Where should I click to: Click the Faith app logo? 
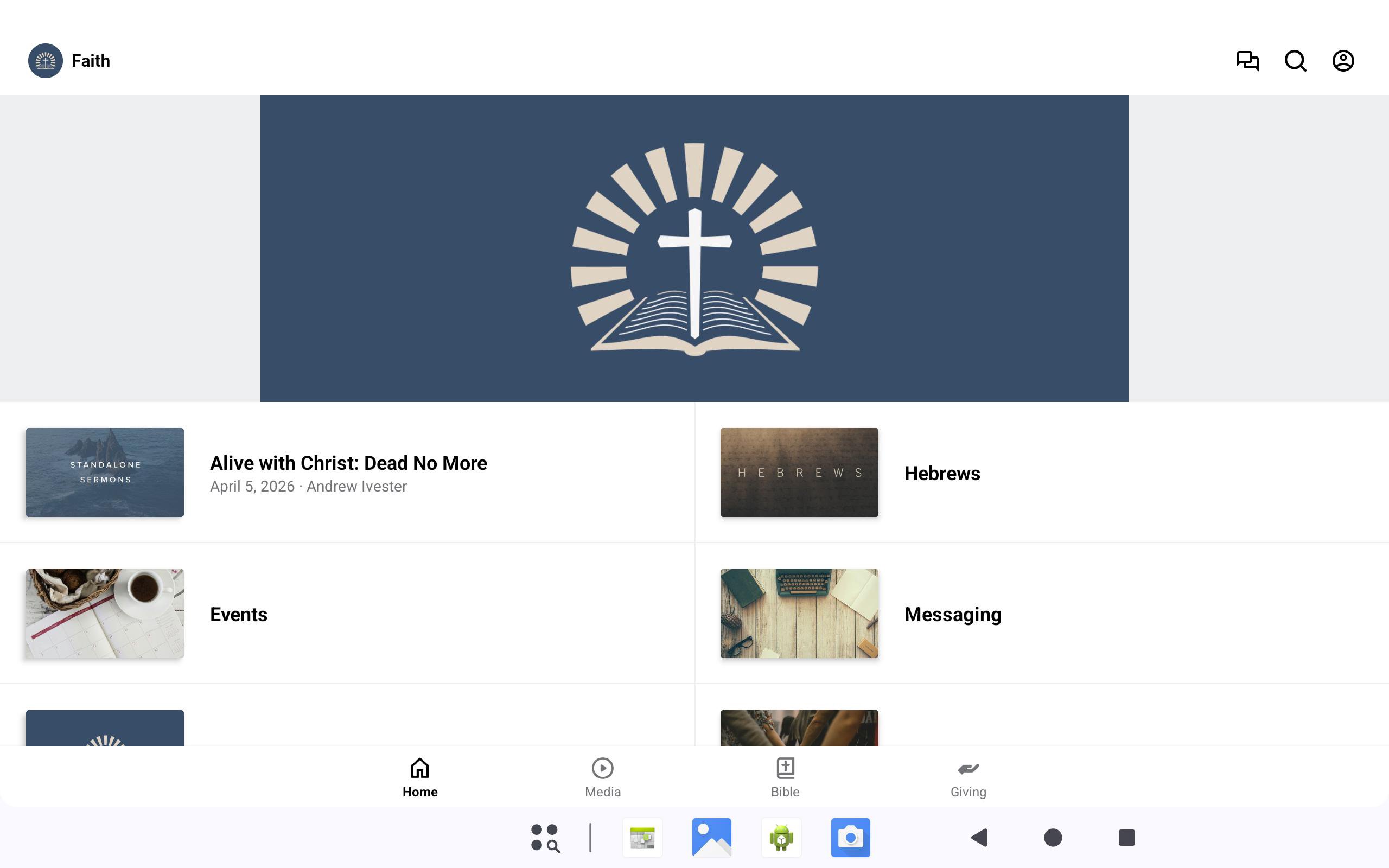click(46, 61)
